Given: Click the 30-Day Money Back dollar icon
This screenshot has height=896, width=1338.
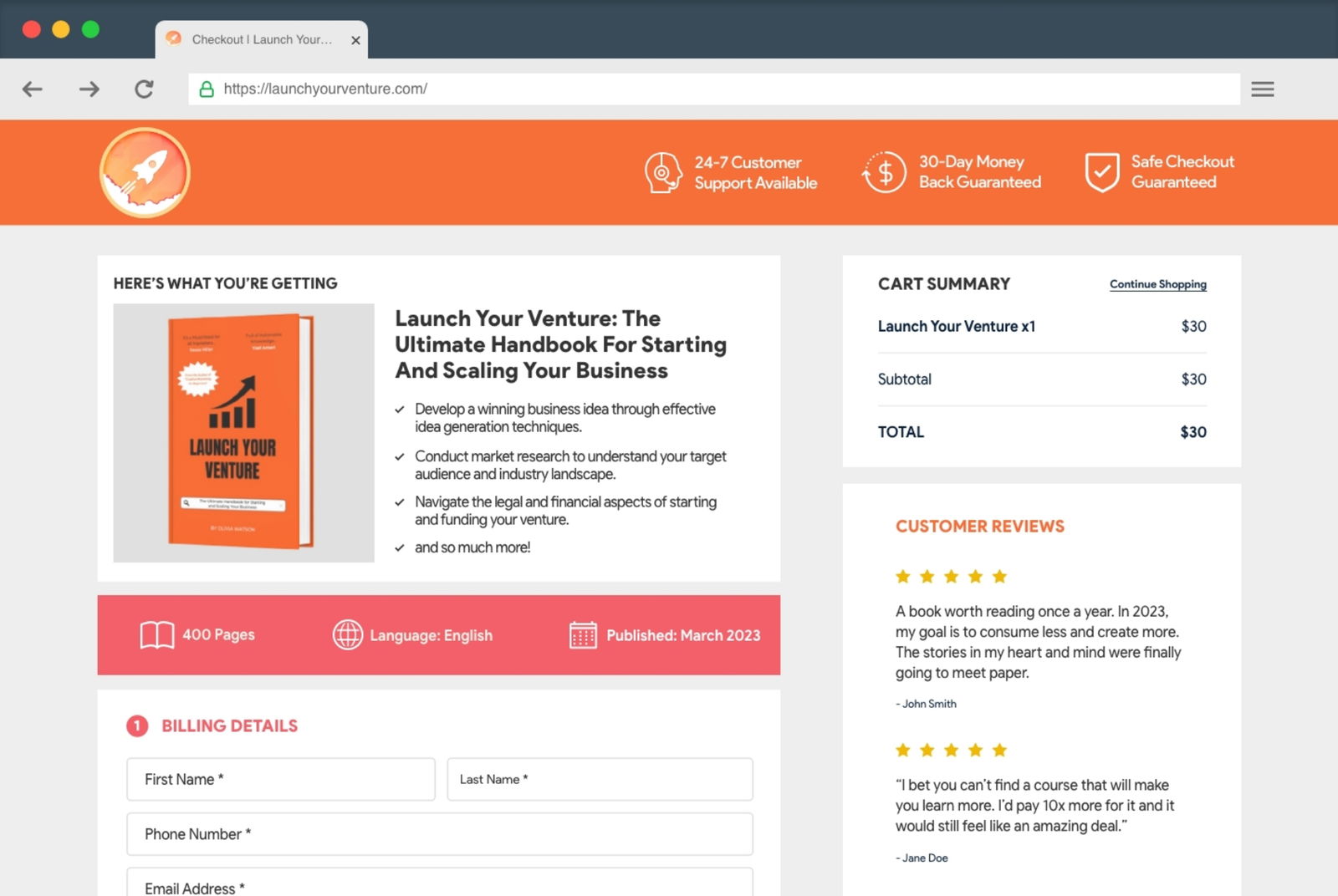Looking at the screenshot, I should tap(884, 172).
